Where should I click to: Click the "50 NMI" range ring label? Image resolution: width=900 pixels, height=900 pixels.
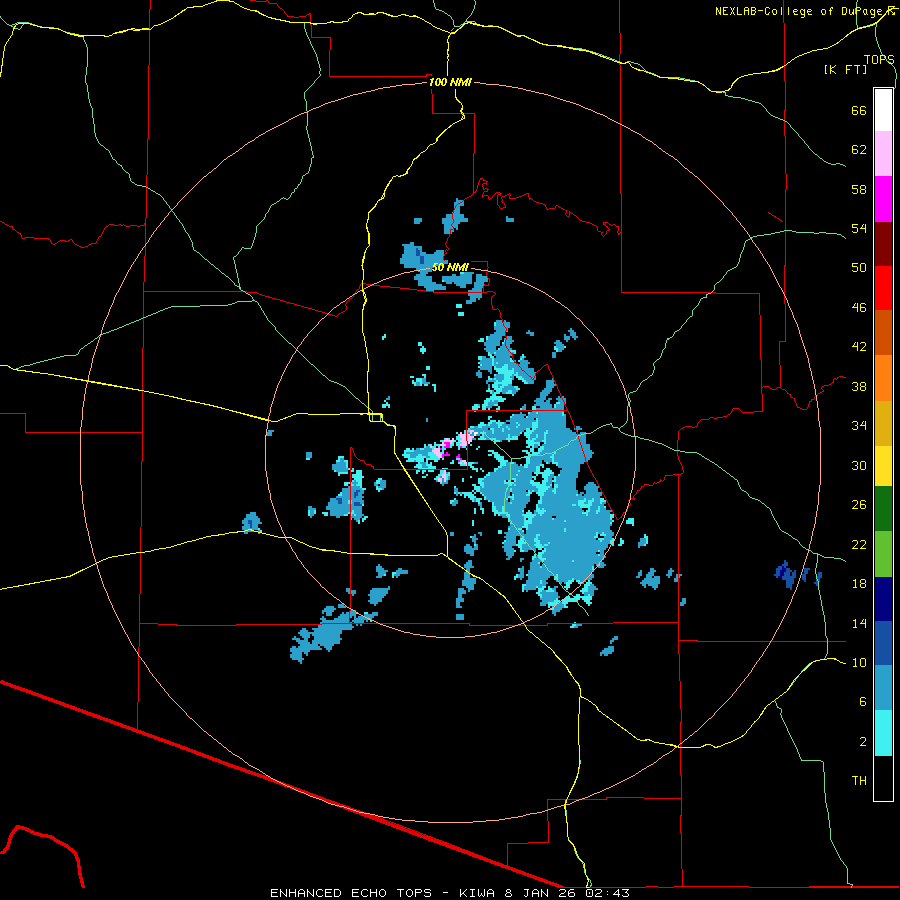[x=450, y=267]
